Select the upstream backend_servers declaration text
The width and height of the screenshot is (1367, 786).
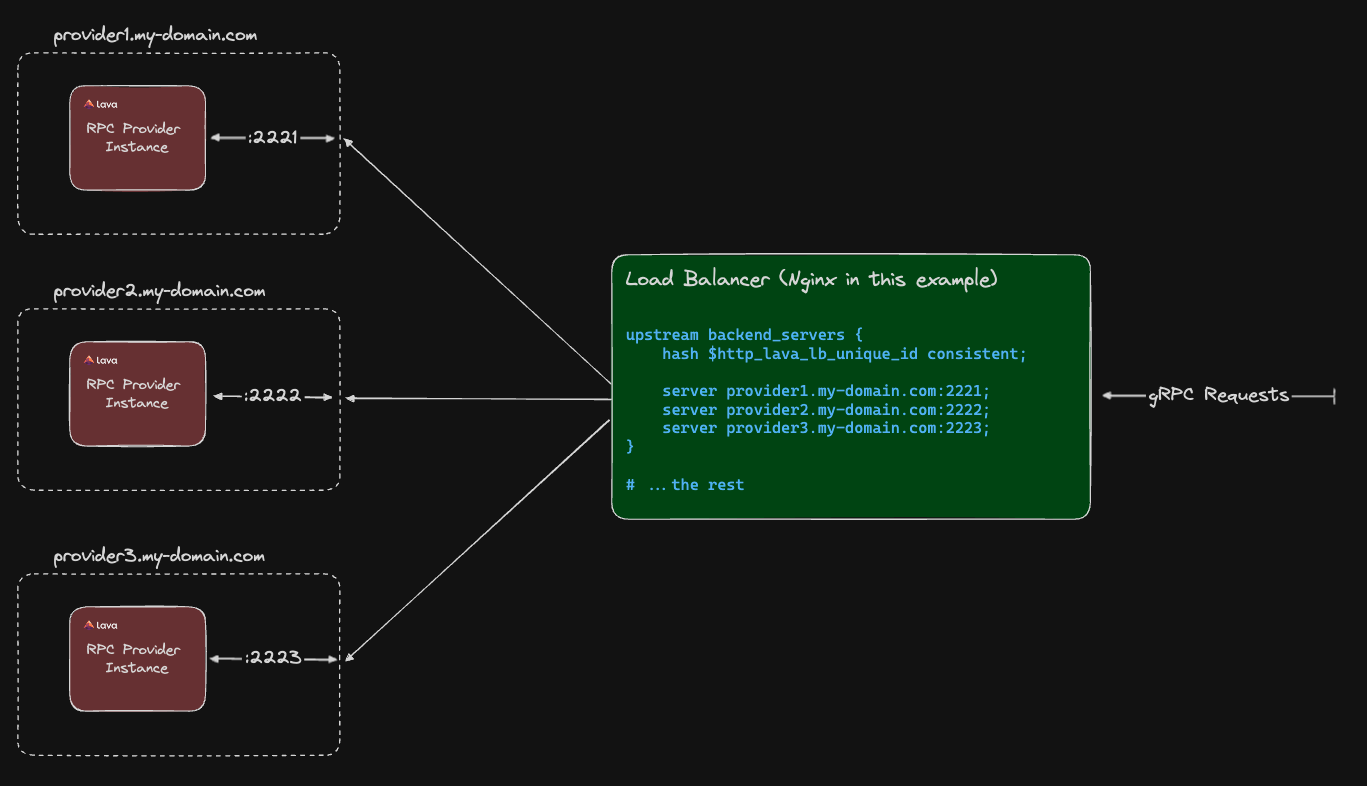click(745, 334)
